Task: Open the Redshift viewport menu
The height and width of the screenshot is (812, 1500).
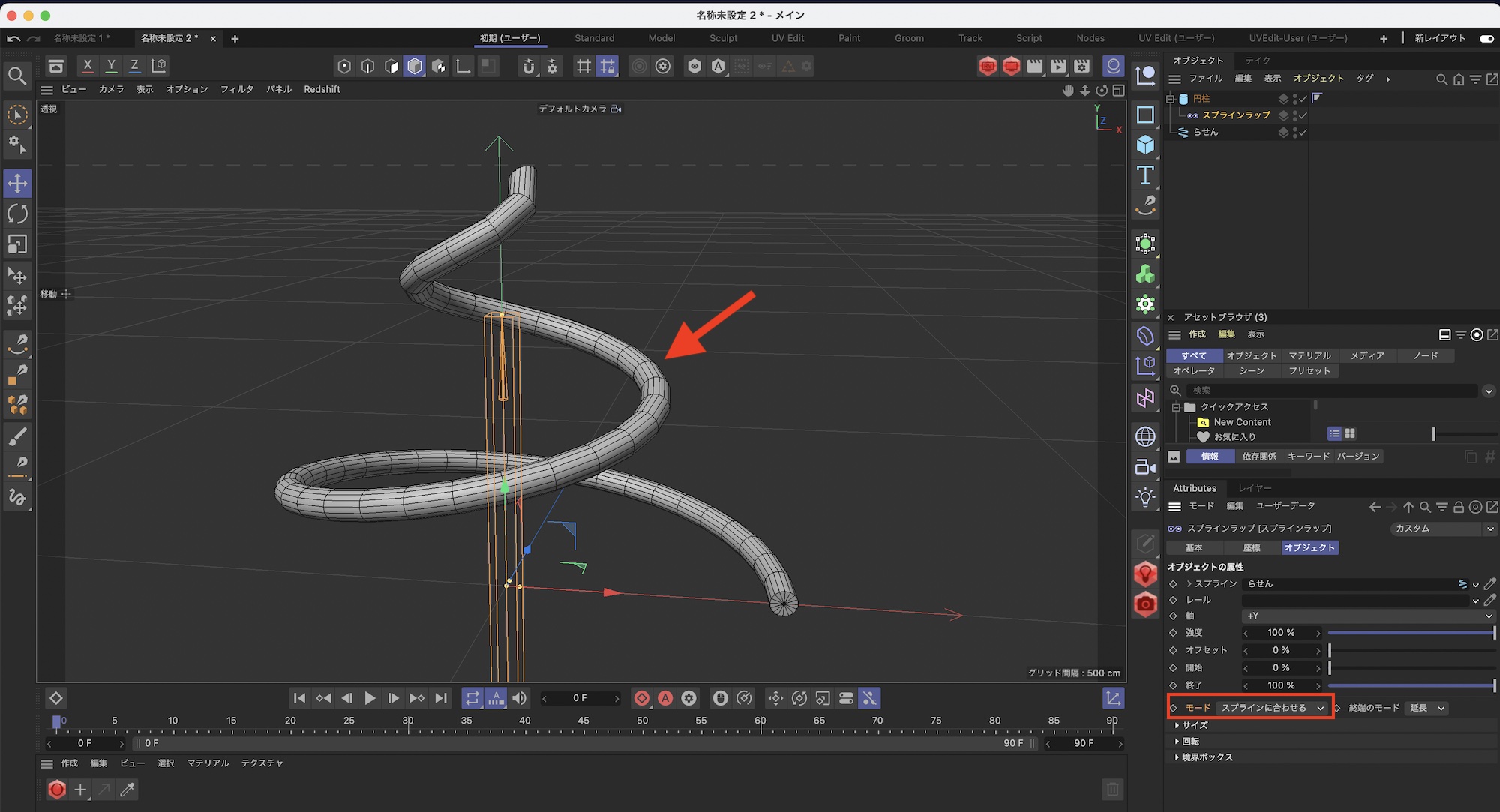Action: point(322,89)
